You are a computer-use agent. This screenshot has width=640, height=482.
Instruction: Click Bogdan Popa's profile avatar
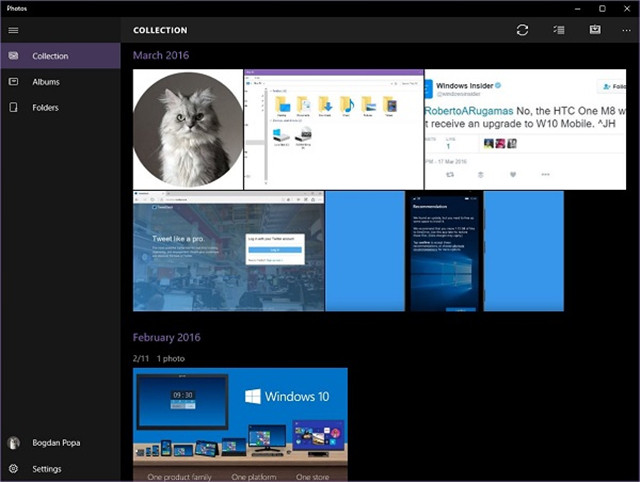pos(13,443)
